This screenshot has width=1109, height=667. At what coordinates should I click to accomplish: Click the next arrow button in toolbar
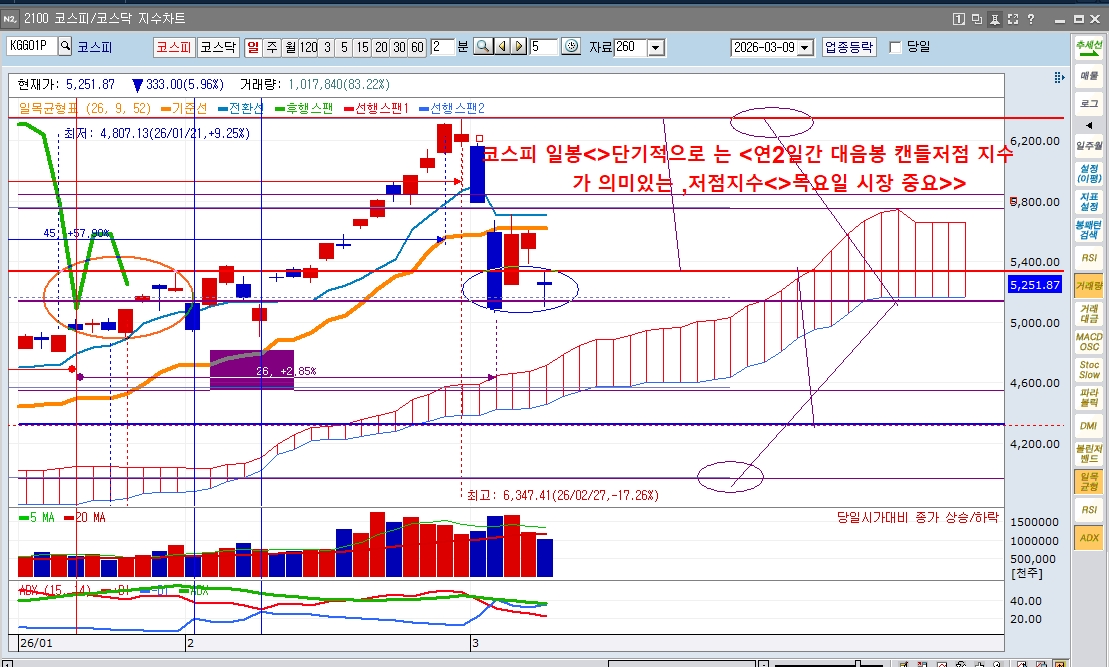pos(518,46)
